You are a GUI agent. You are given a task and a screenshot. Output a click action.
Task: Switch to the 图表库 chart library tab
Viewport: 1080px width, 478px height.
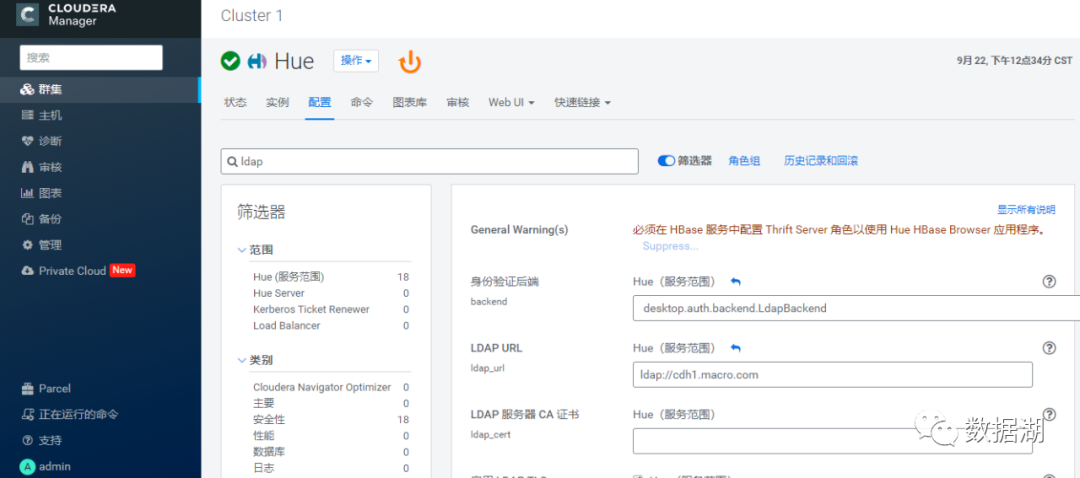click(x=410, y=103)
